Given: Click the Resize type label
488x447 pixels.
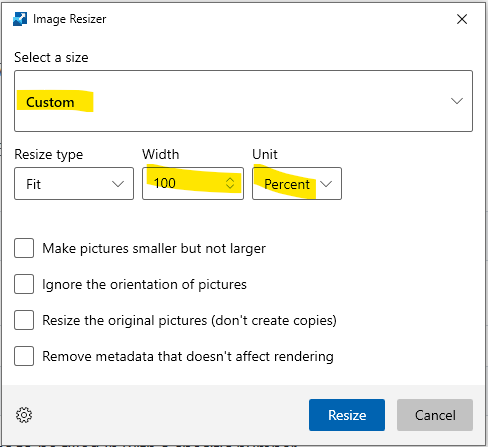Looking at the screenshot, I should (49, 155).
